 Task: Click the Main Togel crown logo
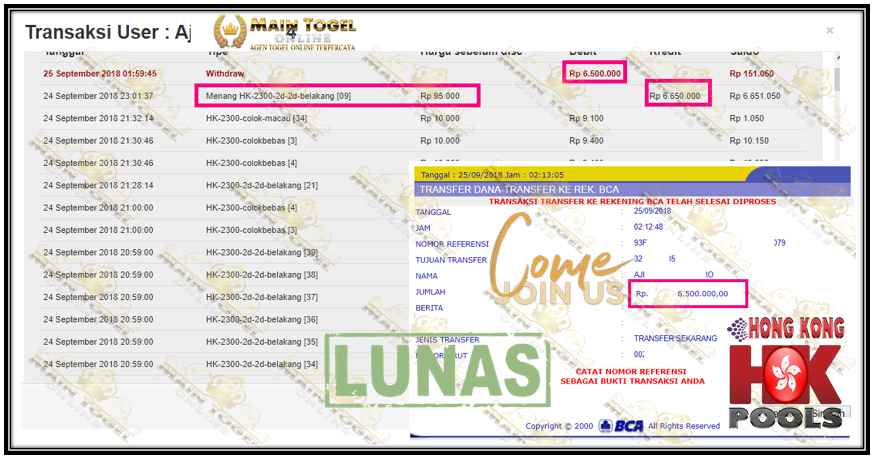[231, 31]
